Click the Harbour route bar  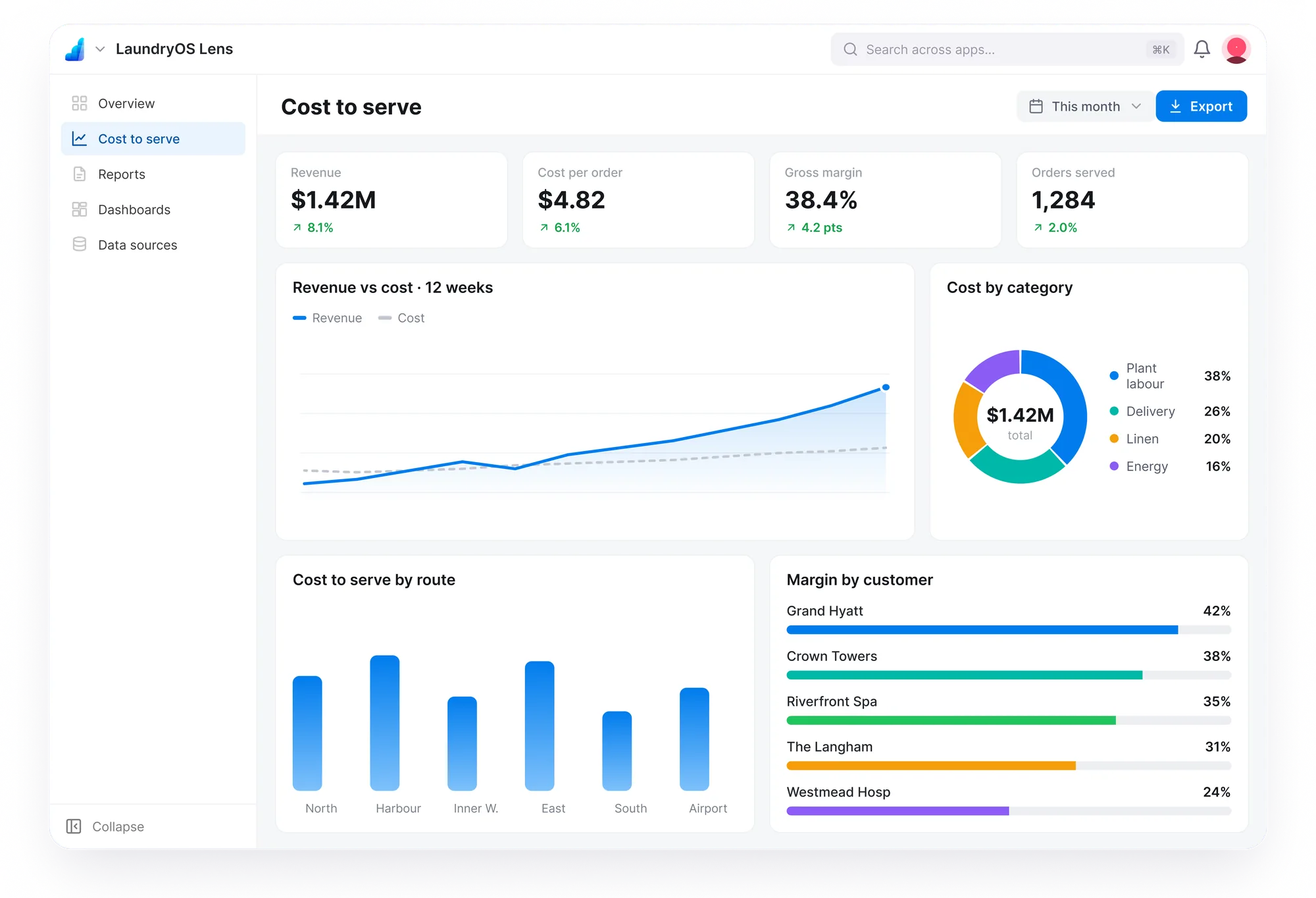384,723
